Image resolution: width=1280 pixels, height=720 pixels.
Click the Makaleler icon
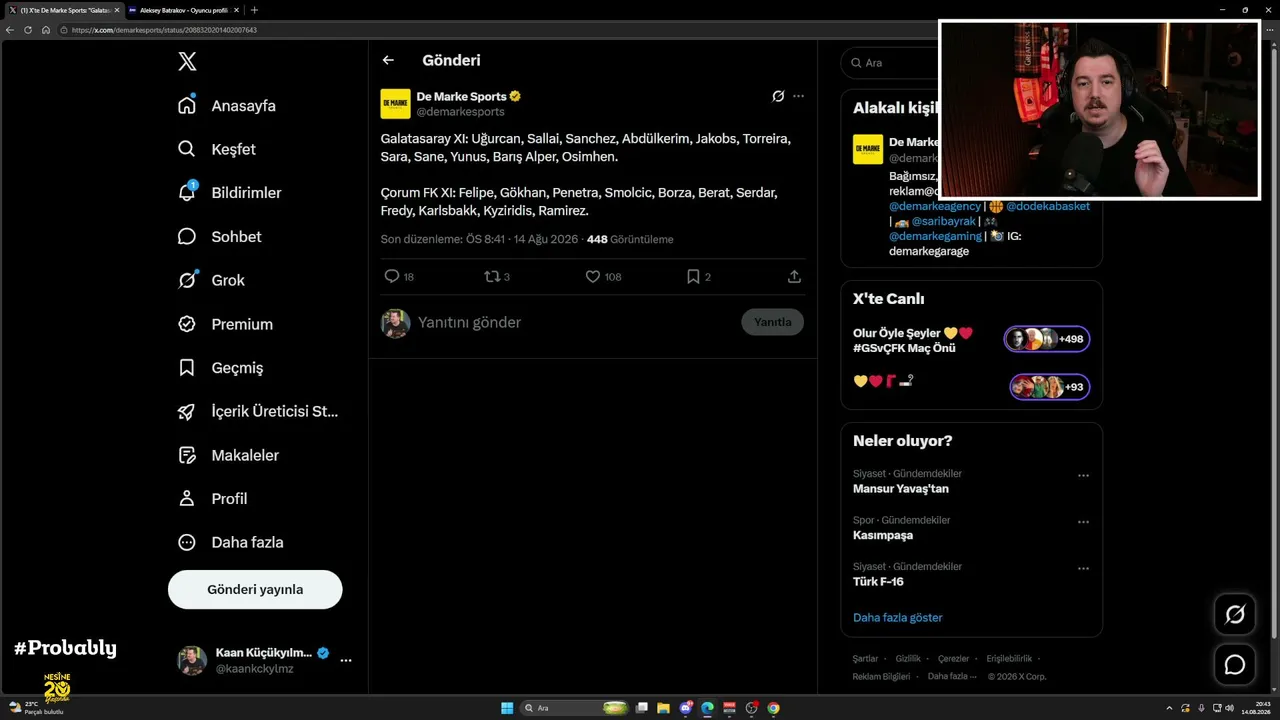click(187, 455)
